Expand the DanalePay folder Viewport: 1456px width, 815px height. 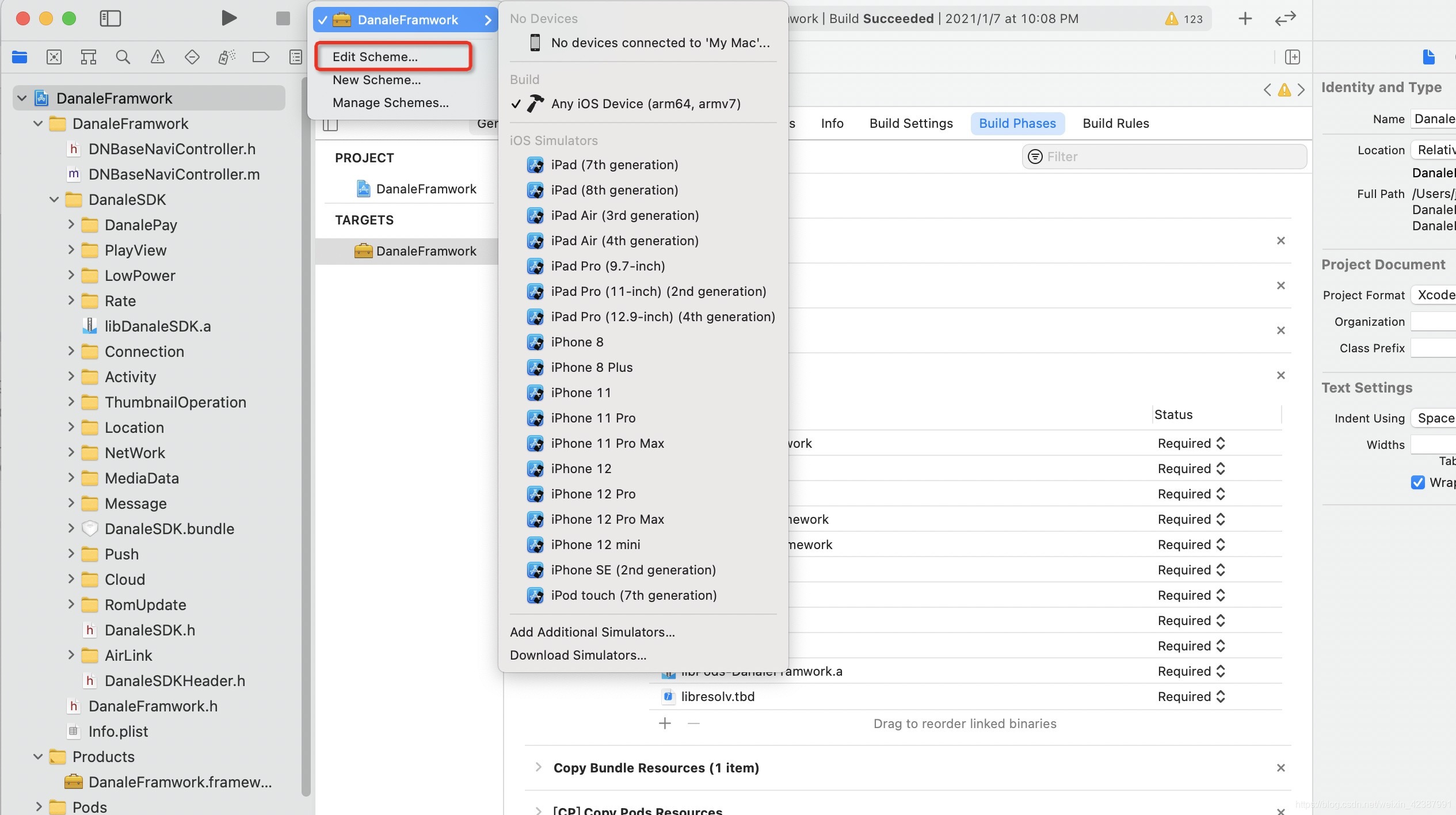(x=71, y=224)
